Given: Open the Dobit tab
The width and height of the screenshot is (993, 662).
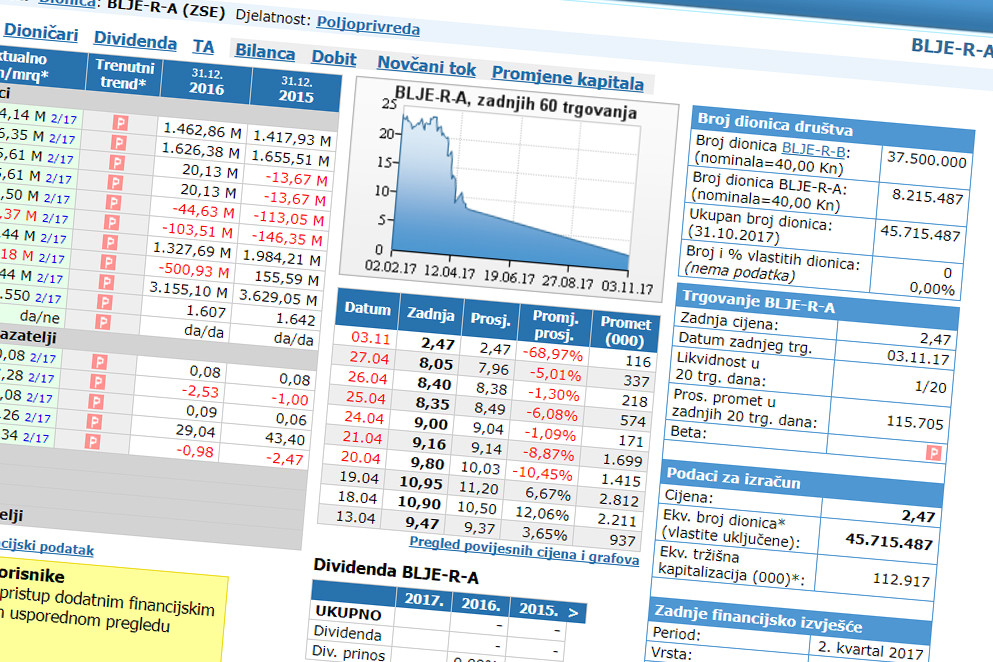Looking at the screenshot, I should tap(334, 58).
